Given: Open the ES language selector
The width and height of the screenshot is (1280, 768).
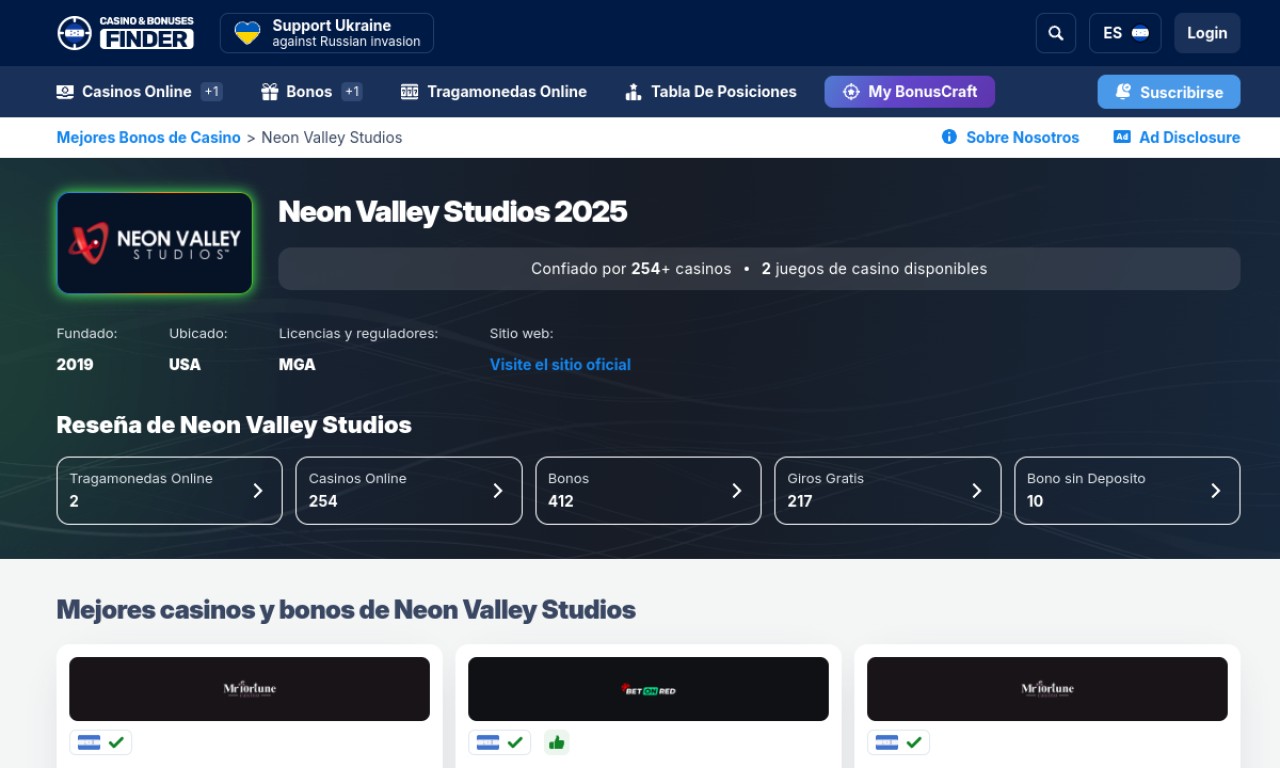Looking at the screenshot, I should (x=1124, y=33).
